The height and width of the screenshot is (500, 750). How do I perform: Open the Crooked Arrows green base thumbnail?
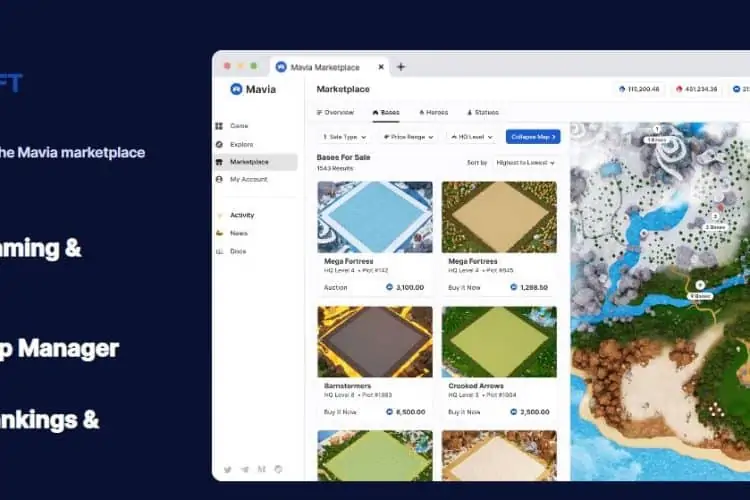(x=499, y=342)
